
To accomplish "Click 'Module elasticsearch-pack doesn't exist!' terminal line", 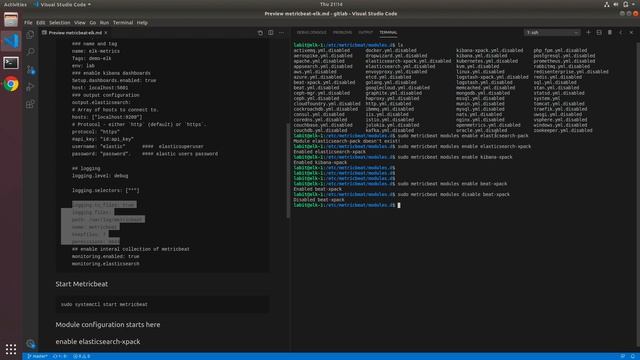I will coord(347,141).
